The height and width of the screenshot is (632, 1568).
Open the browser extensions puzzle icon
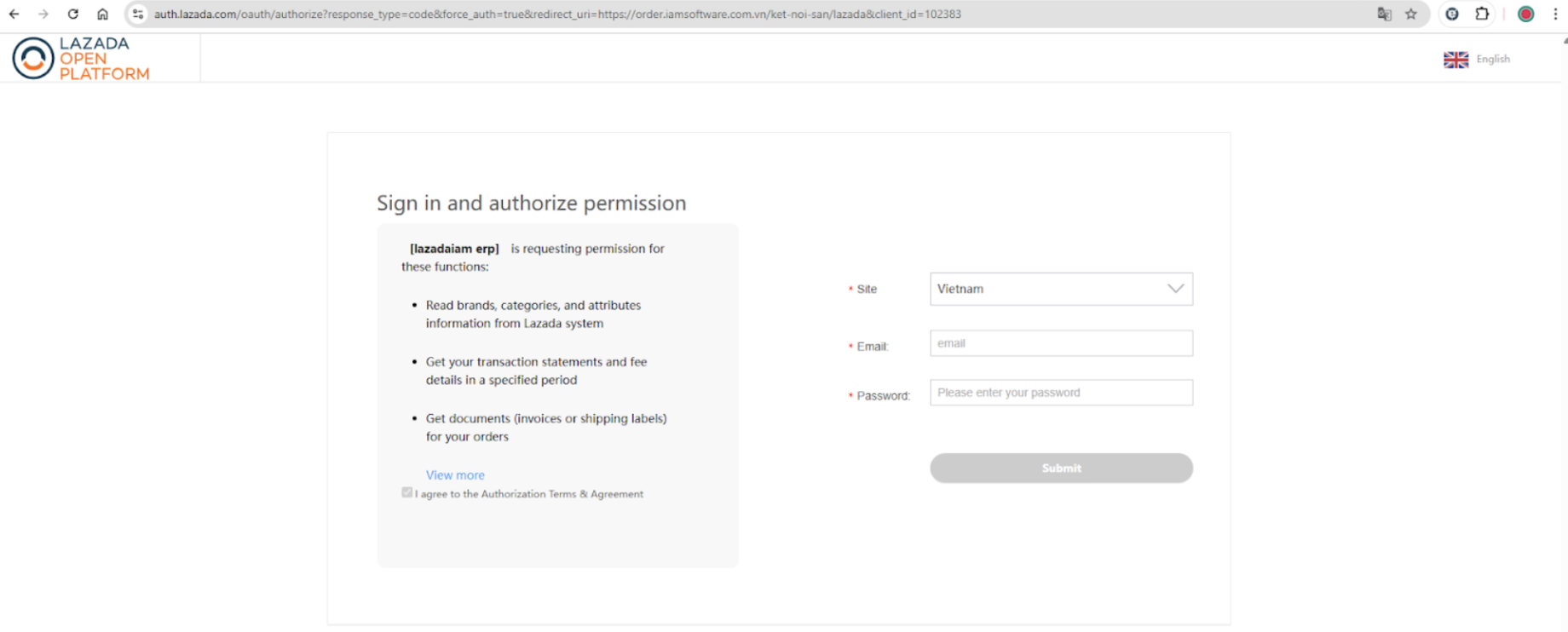tap(1483, 14)
